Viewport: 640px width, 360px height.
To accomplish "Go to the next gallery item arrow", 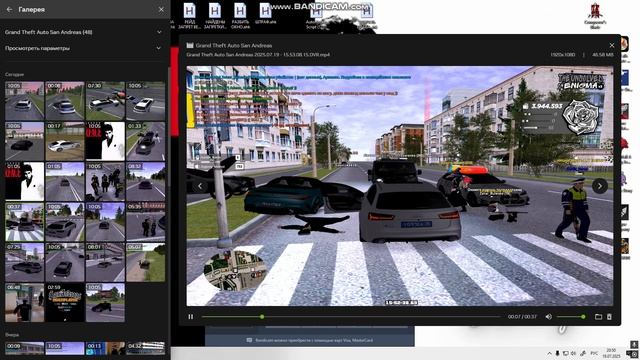I will click(x=600, y=186).
